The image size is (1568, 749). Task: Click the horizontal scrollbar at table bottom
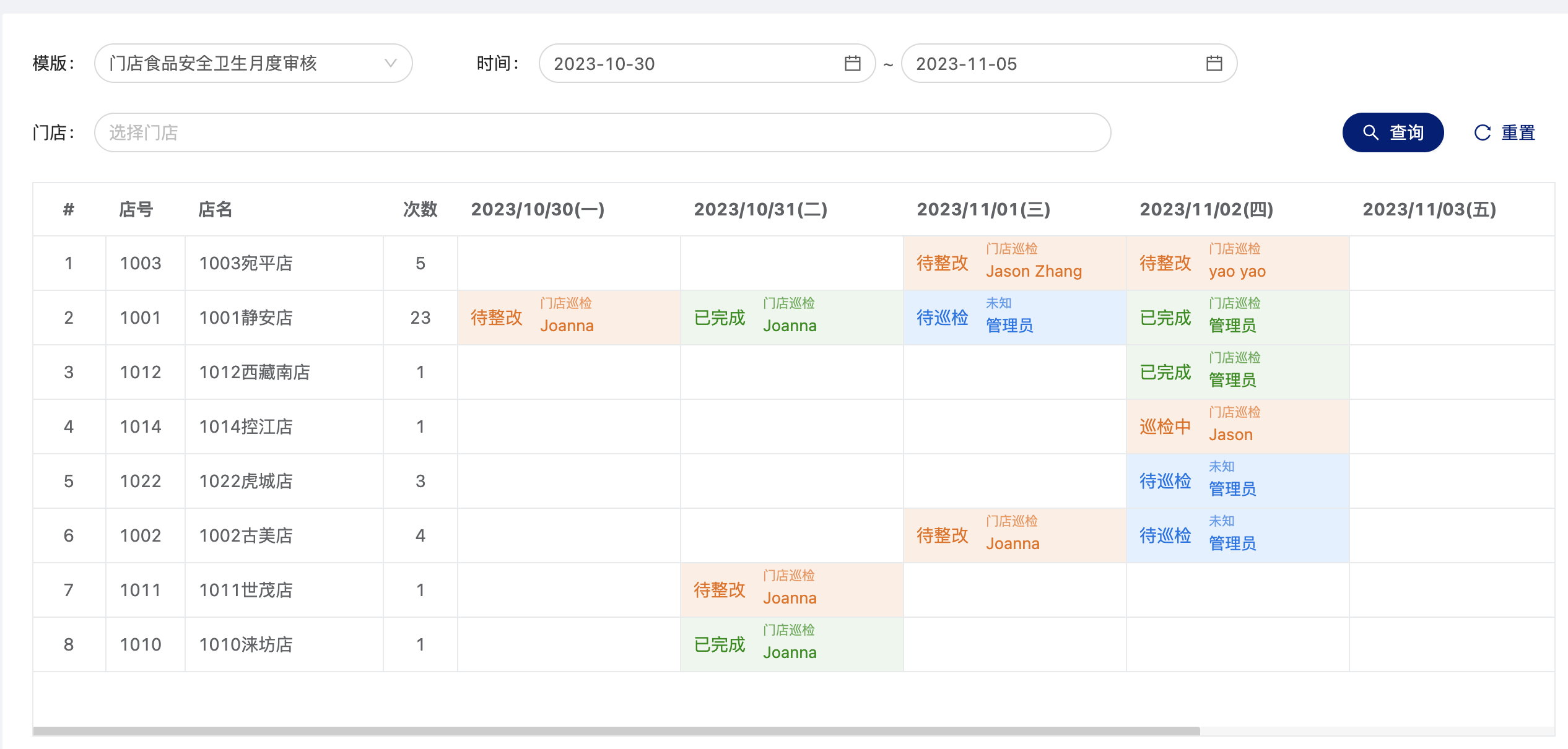click(616, 731)
